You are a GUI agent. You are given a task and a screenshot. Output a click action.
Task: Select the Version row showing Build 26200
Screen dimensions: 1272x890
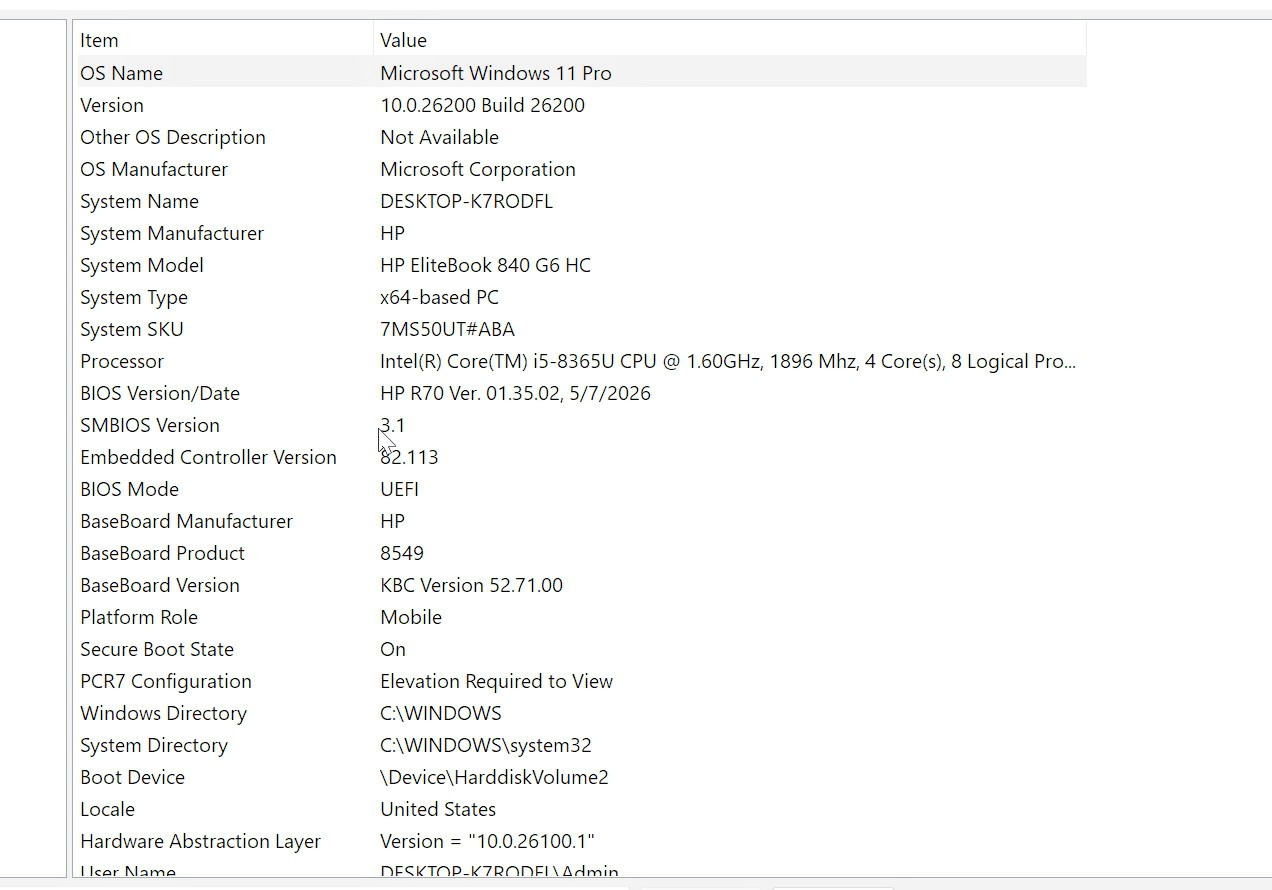click(582, 105)
